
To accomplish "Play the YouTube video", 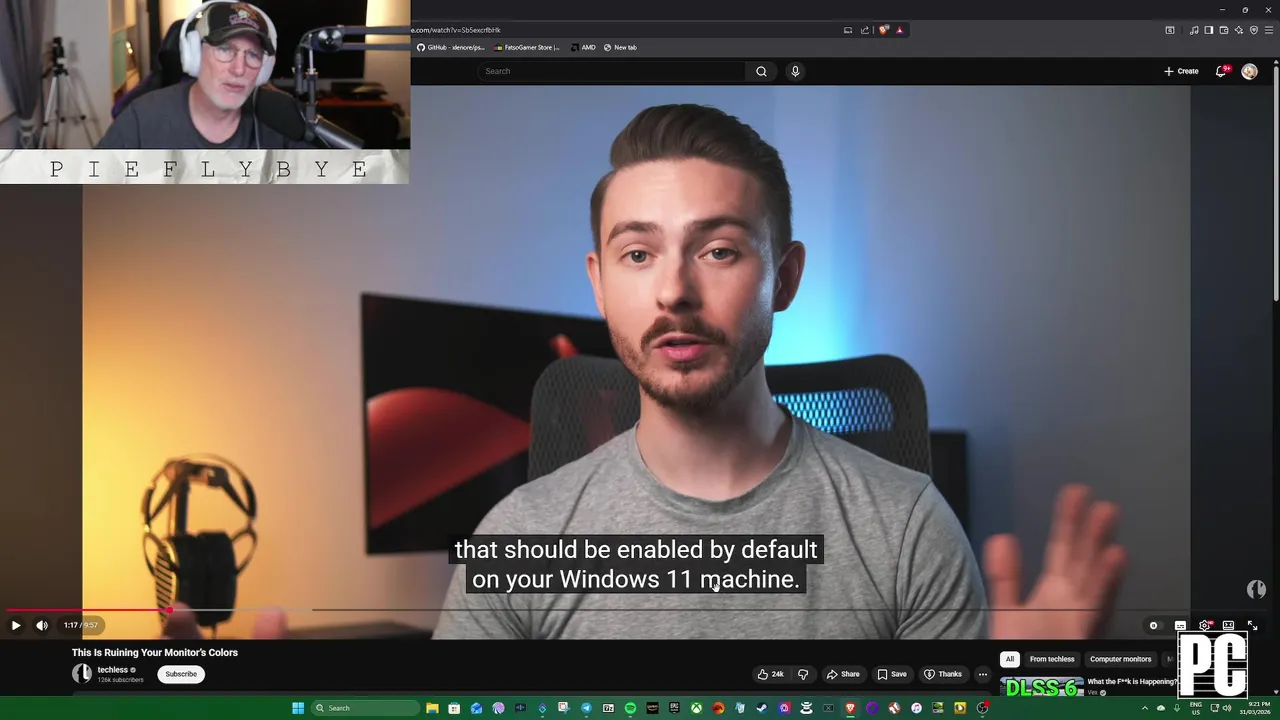I will [x=16, y=625].
